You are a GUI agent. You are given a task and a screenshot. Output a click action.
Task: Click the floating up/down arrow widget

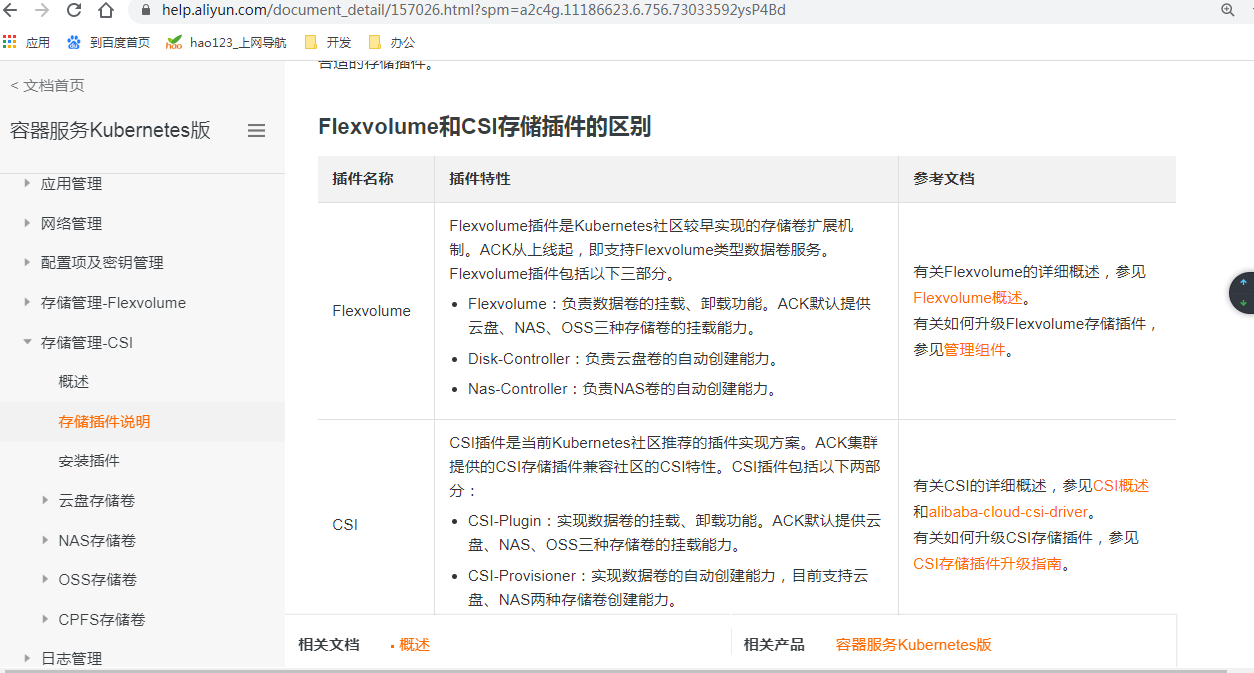[x=1242, y=293]
